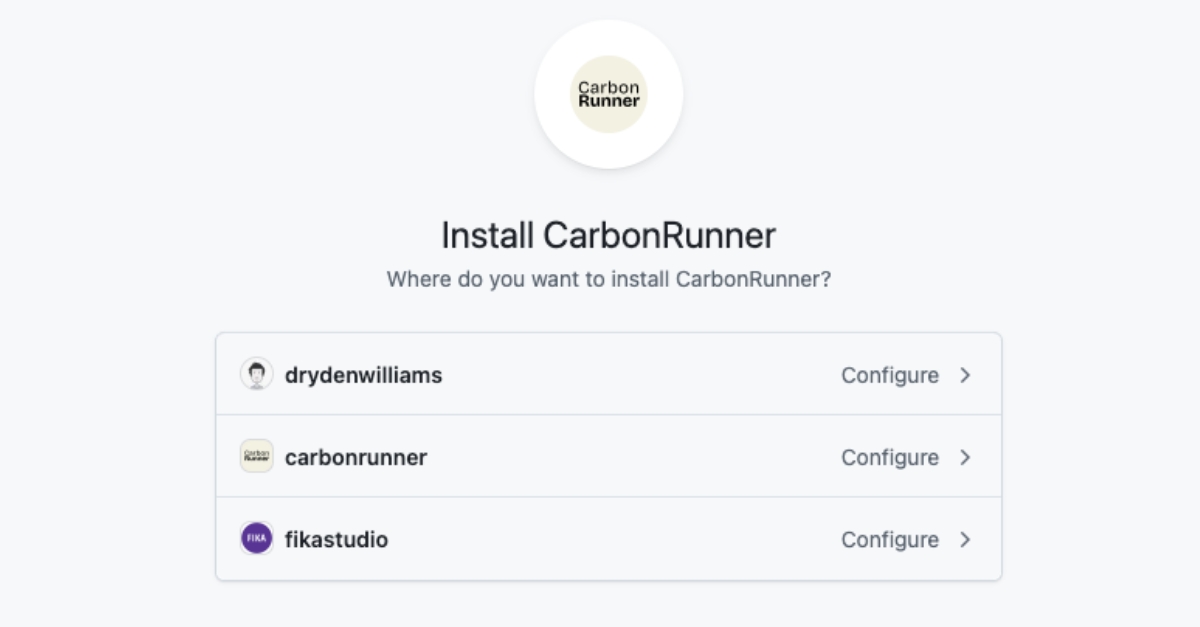This screenshot has width=1200, height=627.
Task: Click the 'Runner' text inside the logo
Action: click(608, 101)
